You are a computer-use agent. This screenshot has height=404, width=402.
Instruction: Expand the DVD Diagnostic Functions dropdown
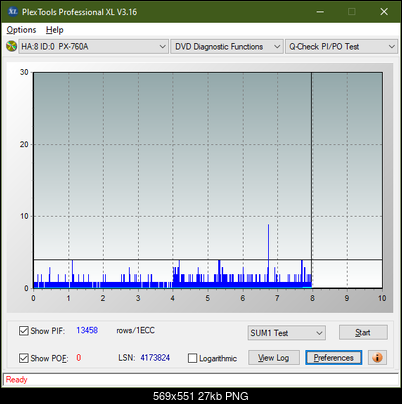coord(227,47)
